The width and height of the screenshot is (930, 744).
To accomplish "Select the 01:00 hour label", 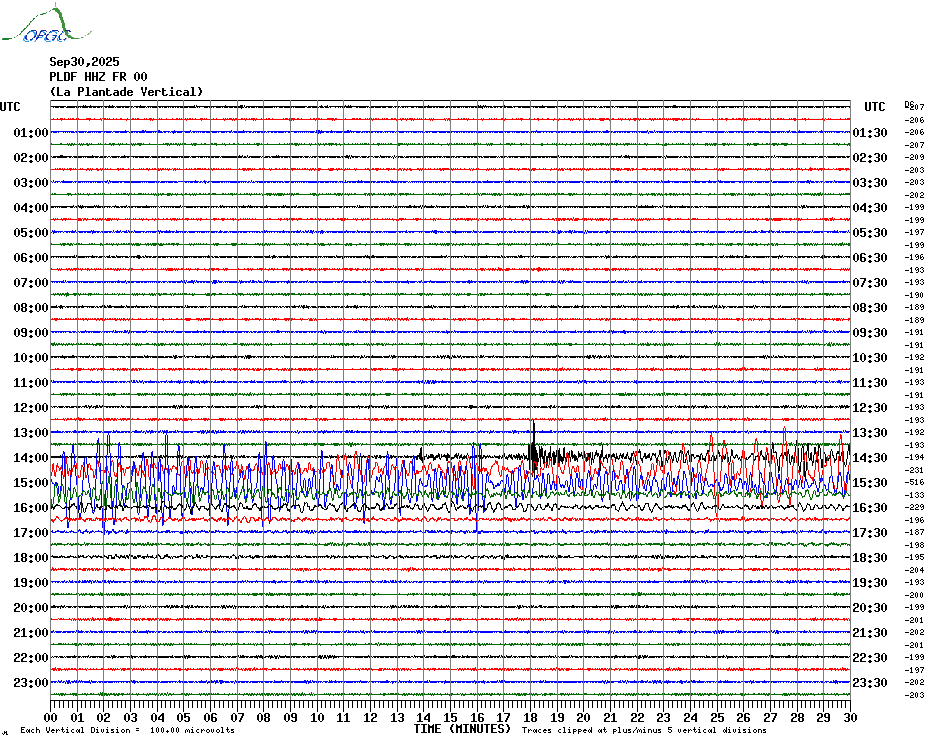I will click(31, 132).
